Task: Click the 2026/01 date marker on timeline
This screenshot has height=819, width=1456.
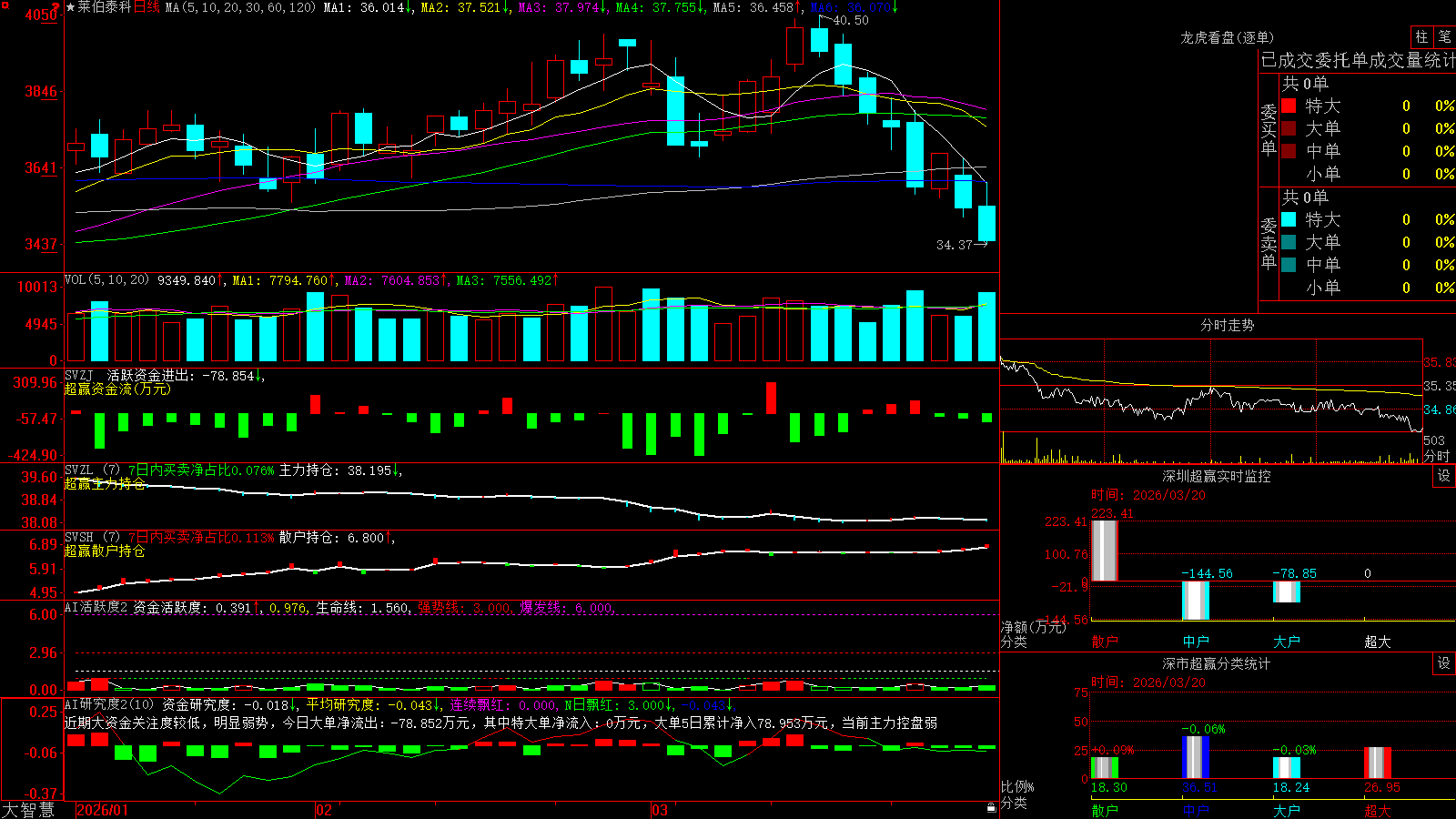Action: [x=102, y=810]
